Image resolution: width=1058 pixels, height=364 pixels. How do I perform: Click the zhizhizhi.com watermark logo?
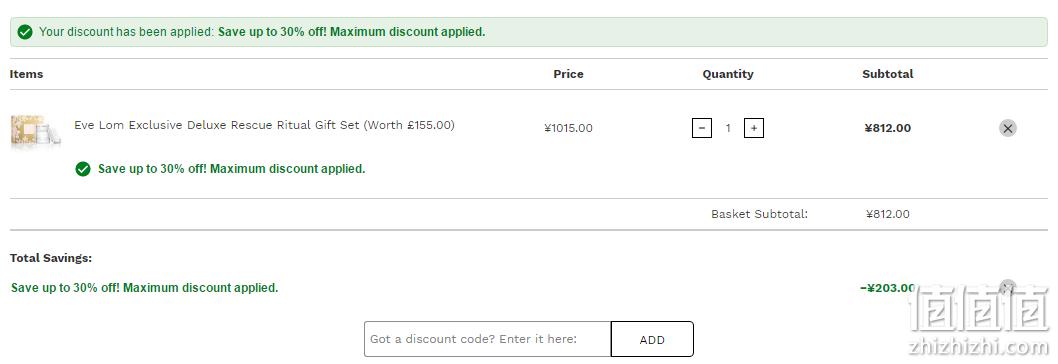(x=978, y=323)
